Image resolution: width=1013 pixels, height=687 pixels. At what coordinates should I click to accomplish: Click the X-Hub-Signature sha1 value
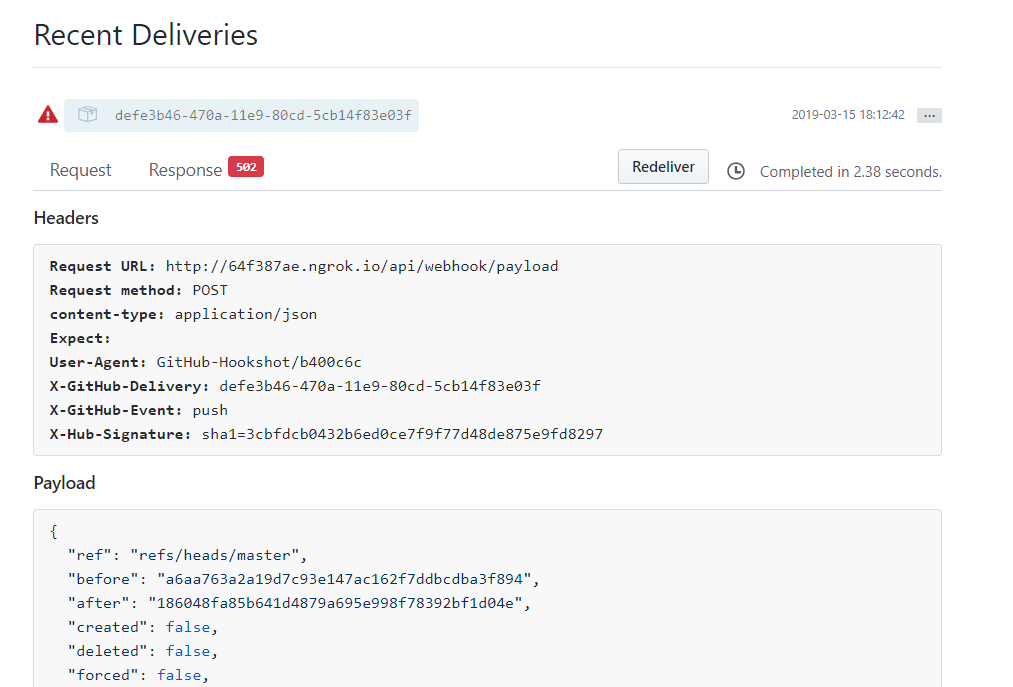coord(402,434)
